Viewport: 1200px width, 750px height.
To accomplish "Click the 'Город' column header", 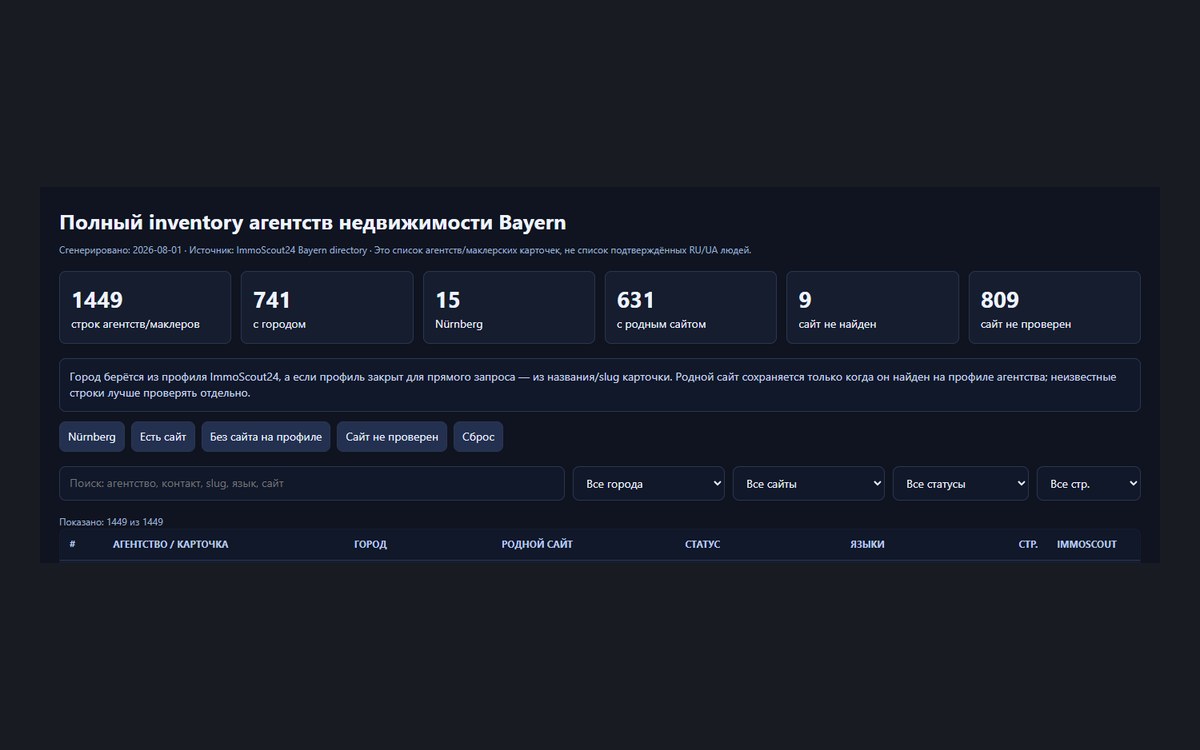I will [x=370, y=544].
